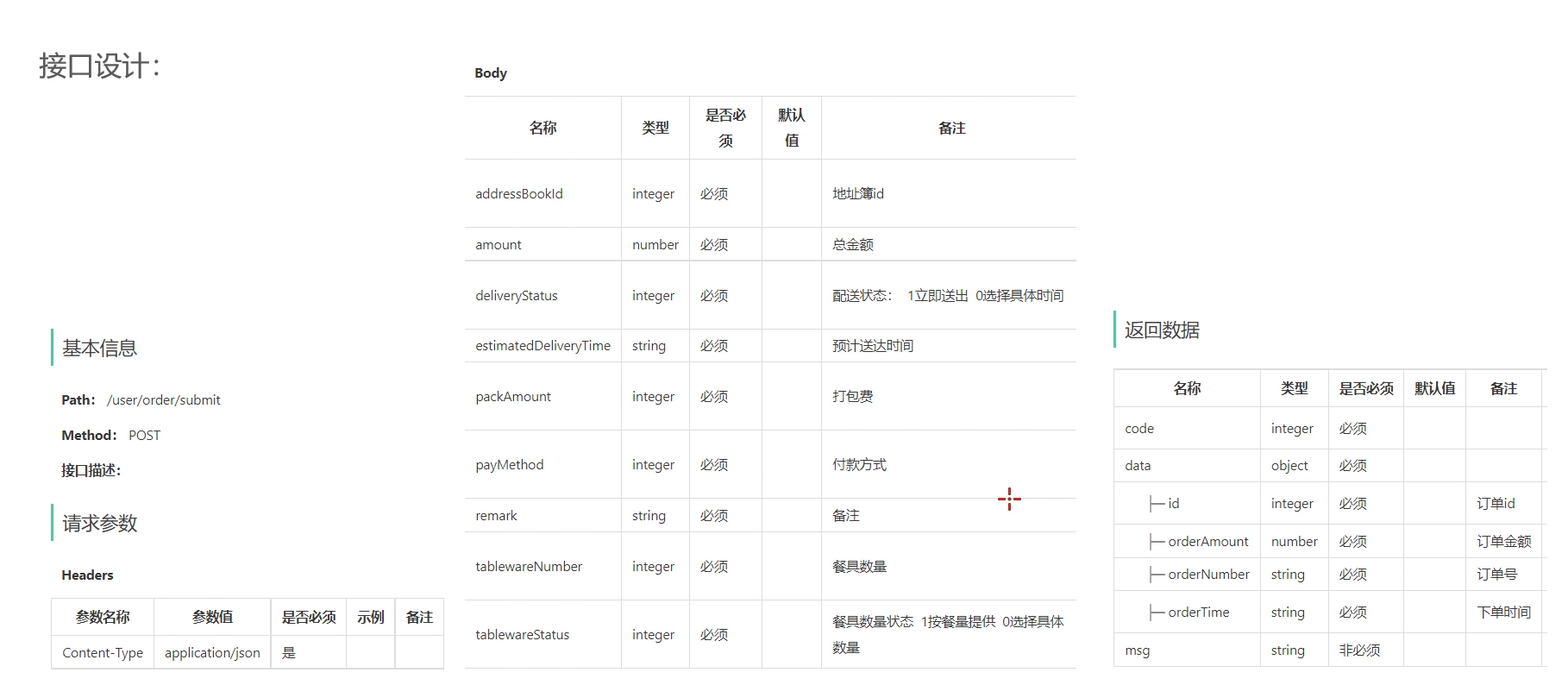Click the 餐具数量状态 description text
The height and width of the screenshot is (685, 1568).
(948, 634)
